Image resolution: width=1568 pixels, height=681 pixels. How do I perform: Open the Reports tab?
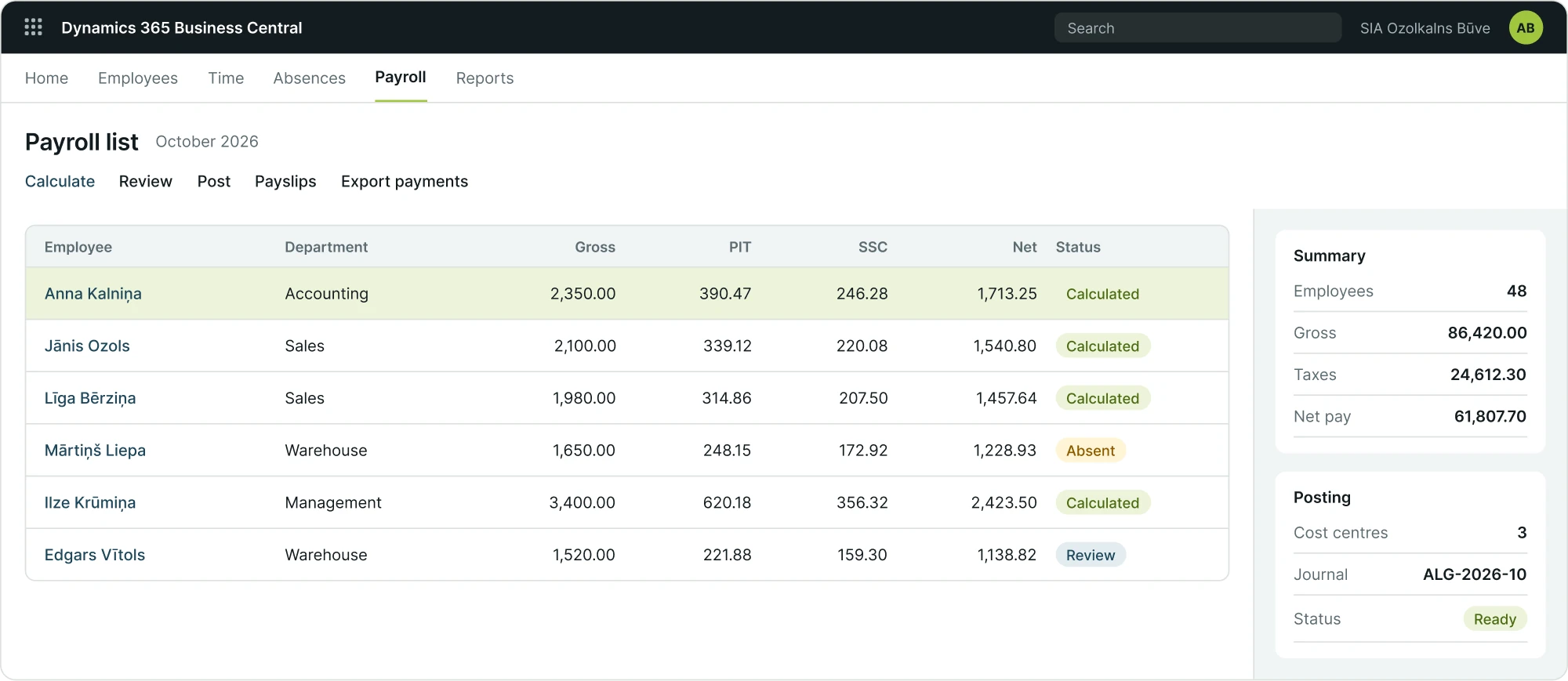(485, 78)
